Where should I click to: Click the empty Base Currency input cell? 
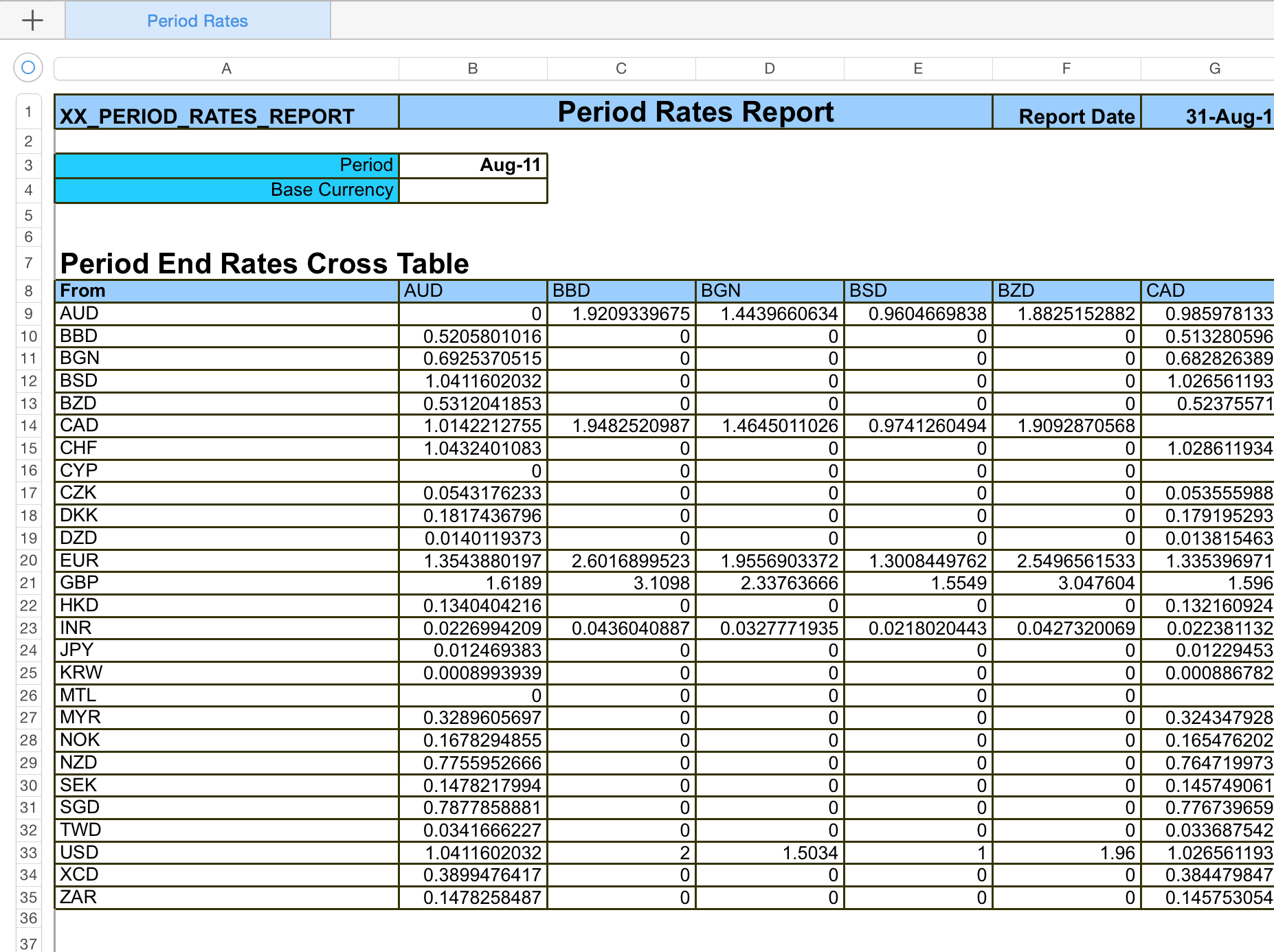(x=472, y=190)
